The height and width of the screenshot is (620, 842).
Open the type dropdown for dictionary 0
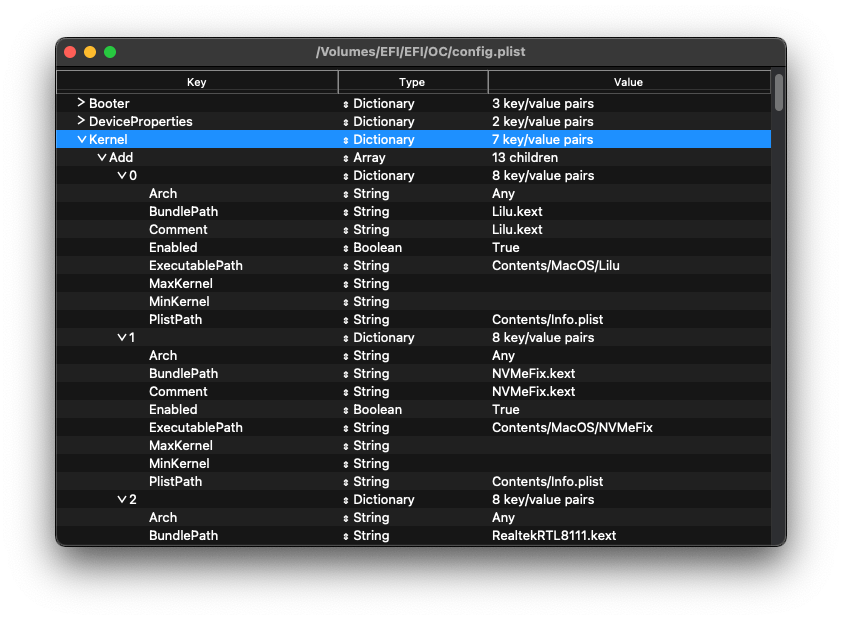point(346,176)
